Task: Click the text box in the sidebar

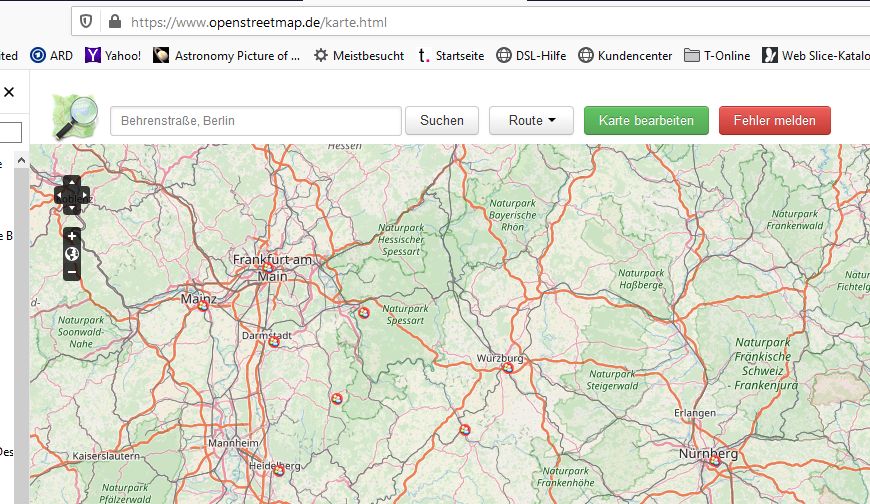Action: (x=11, y=133)
